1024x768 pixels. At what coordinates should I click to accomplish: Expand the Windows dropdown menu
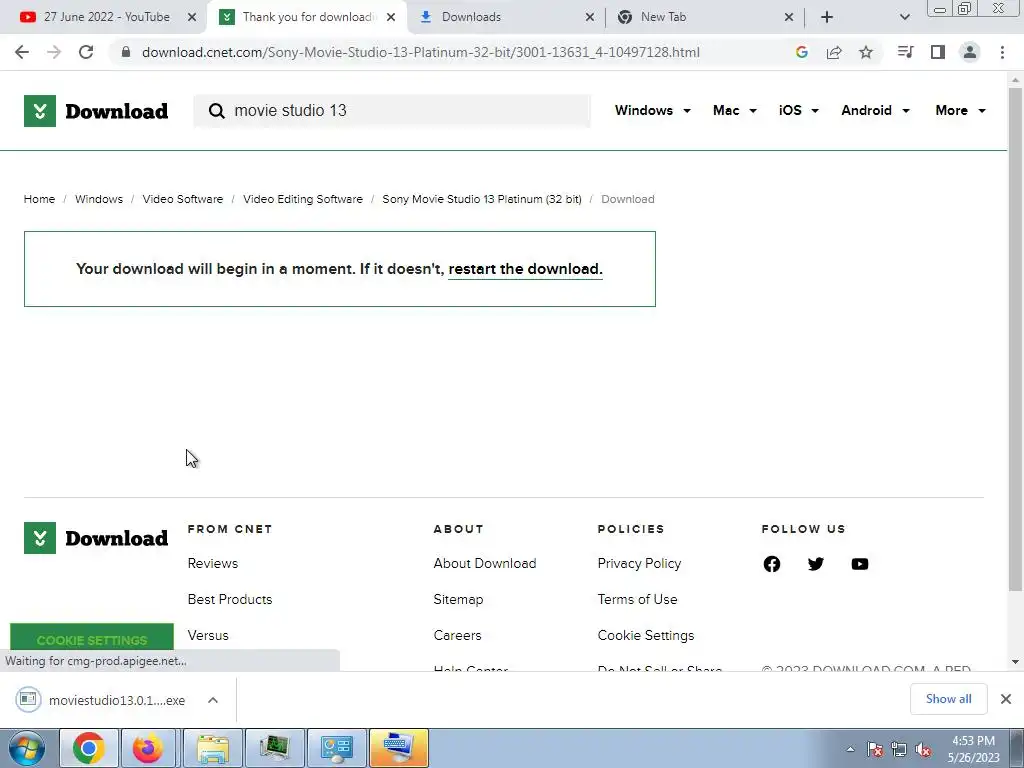pos(652,110)
